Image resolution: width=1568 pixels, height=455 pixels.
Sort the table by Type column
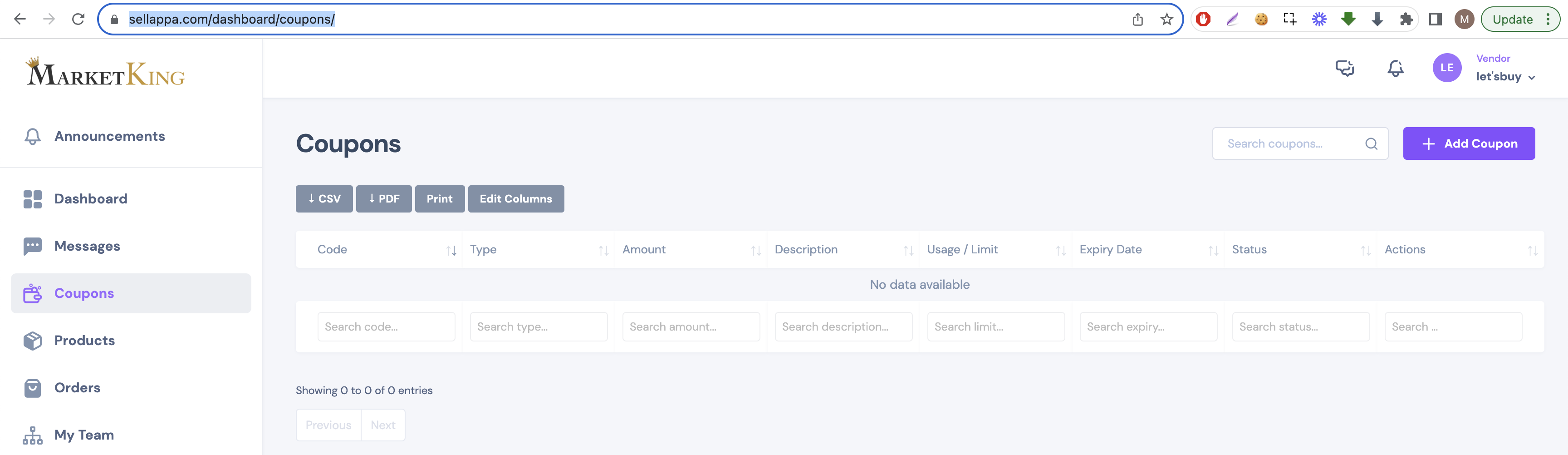(539, 250)
